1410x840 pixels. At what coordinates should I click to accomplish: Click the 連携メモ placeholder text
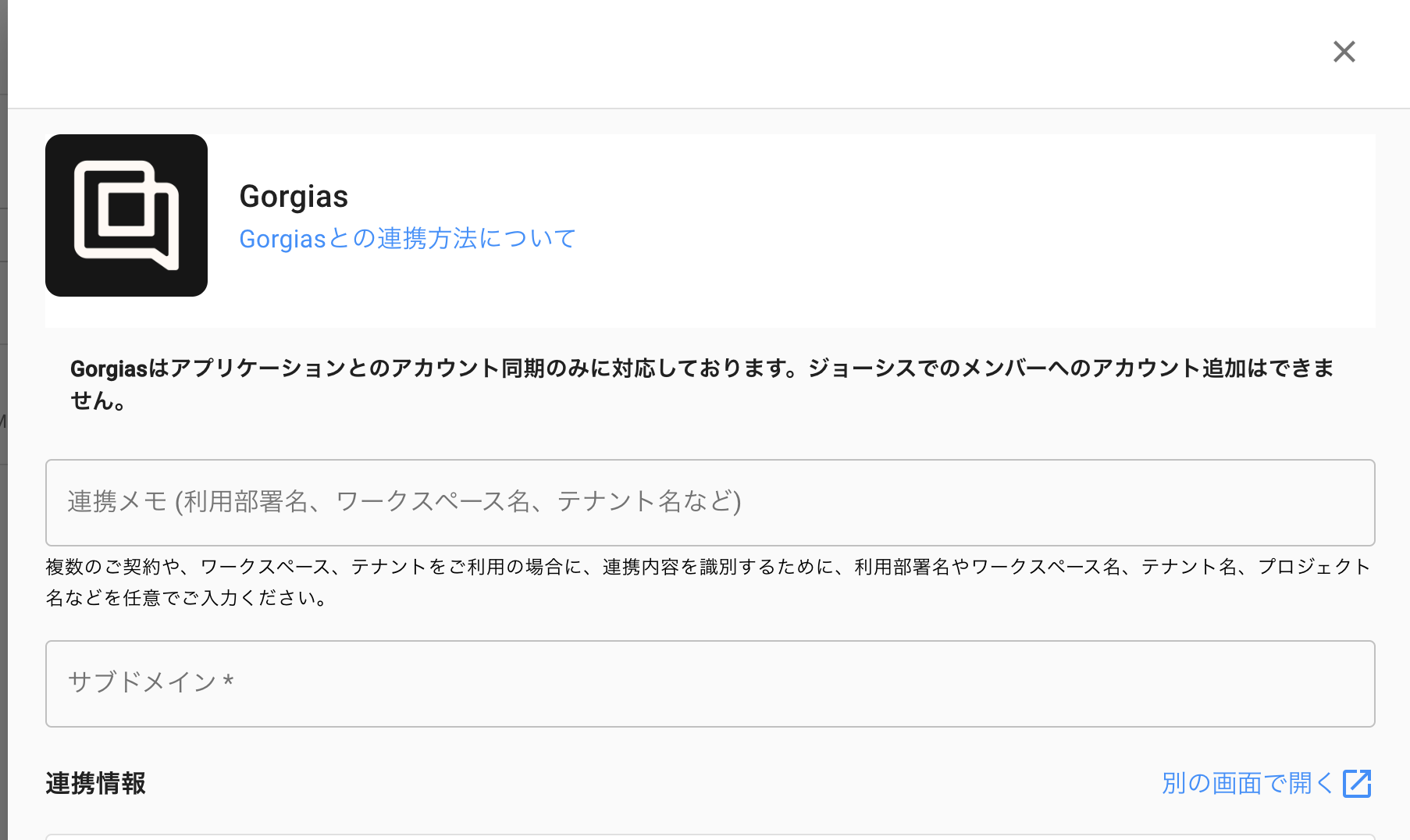[404, 501]
